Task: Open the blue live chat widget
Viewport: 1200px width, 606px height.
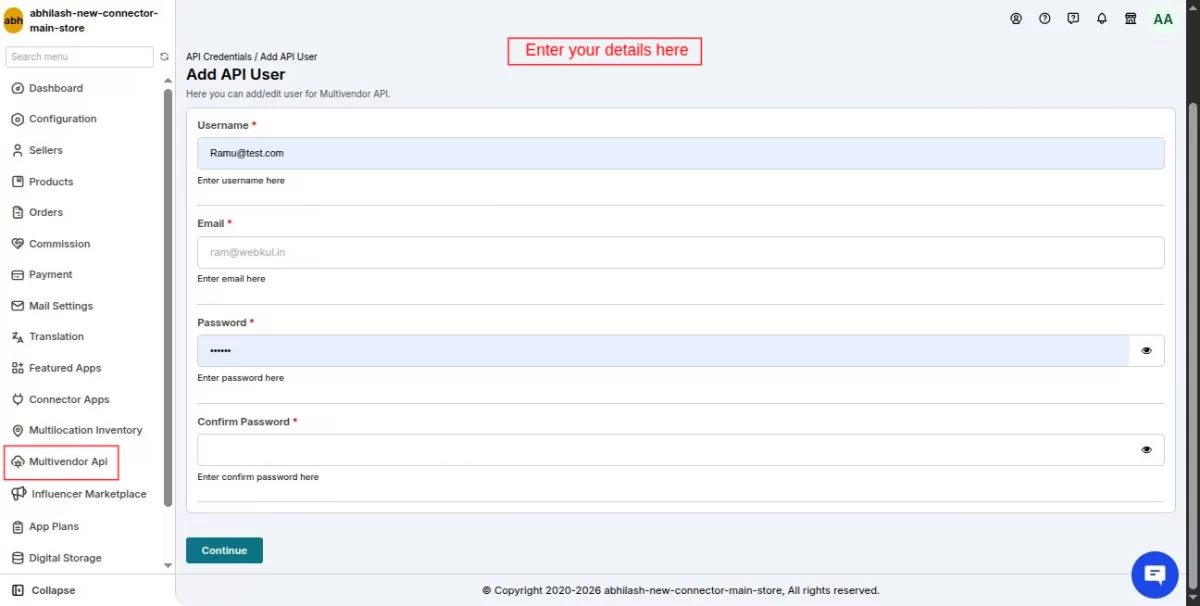Action: [x=1155, y=574]
